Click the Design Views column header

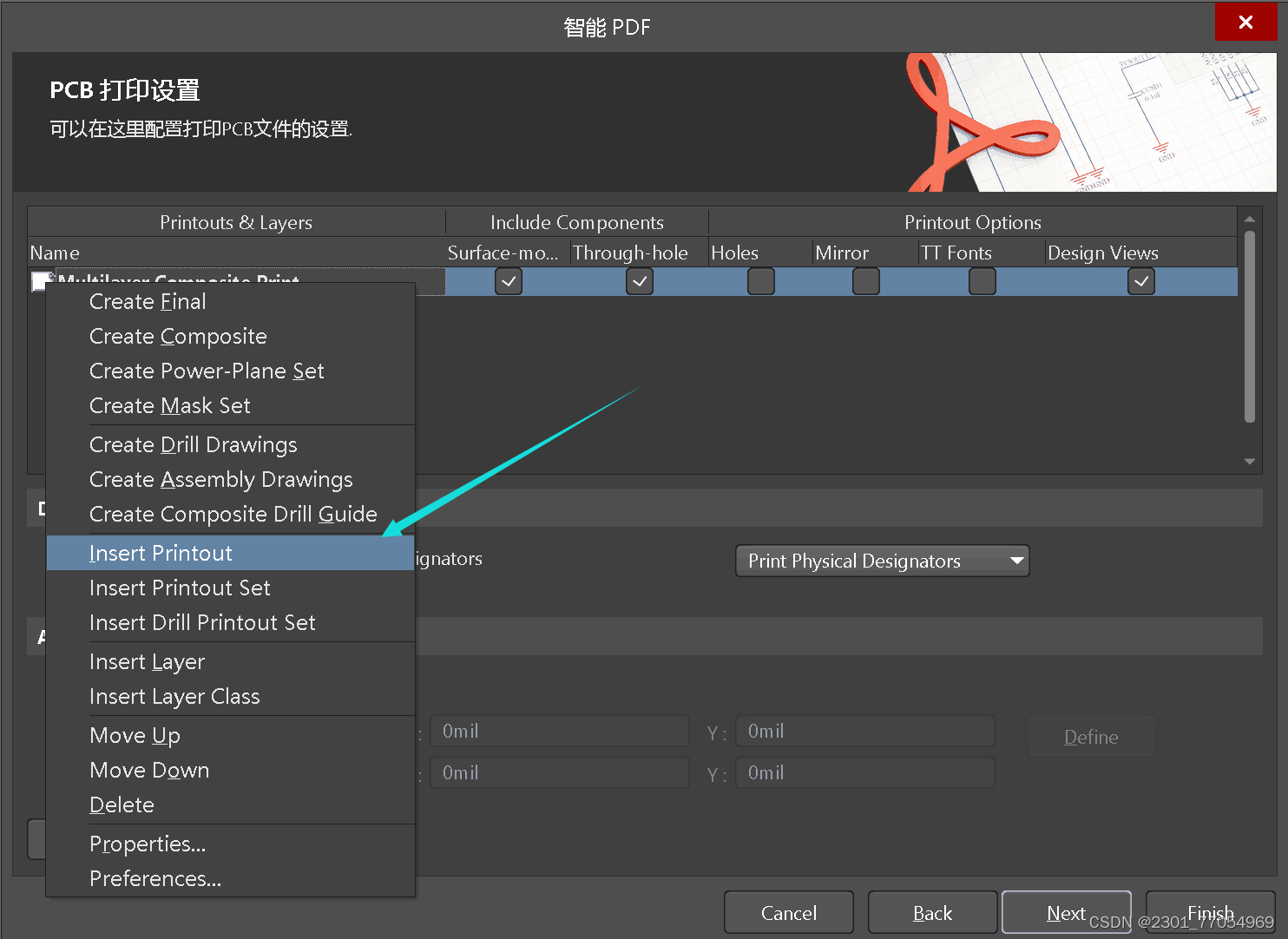1141,253
